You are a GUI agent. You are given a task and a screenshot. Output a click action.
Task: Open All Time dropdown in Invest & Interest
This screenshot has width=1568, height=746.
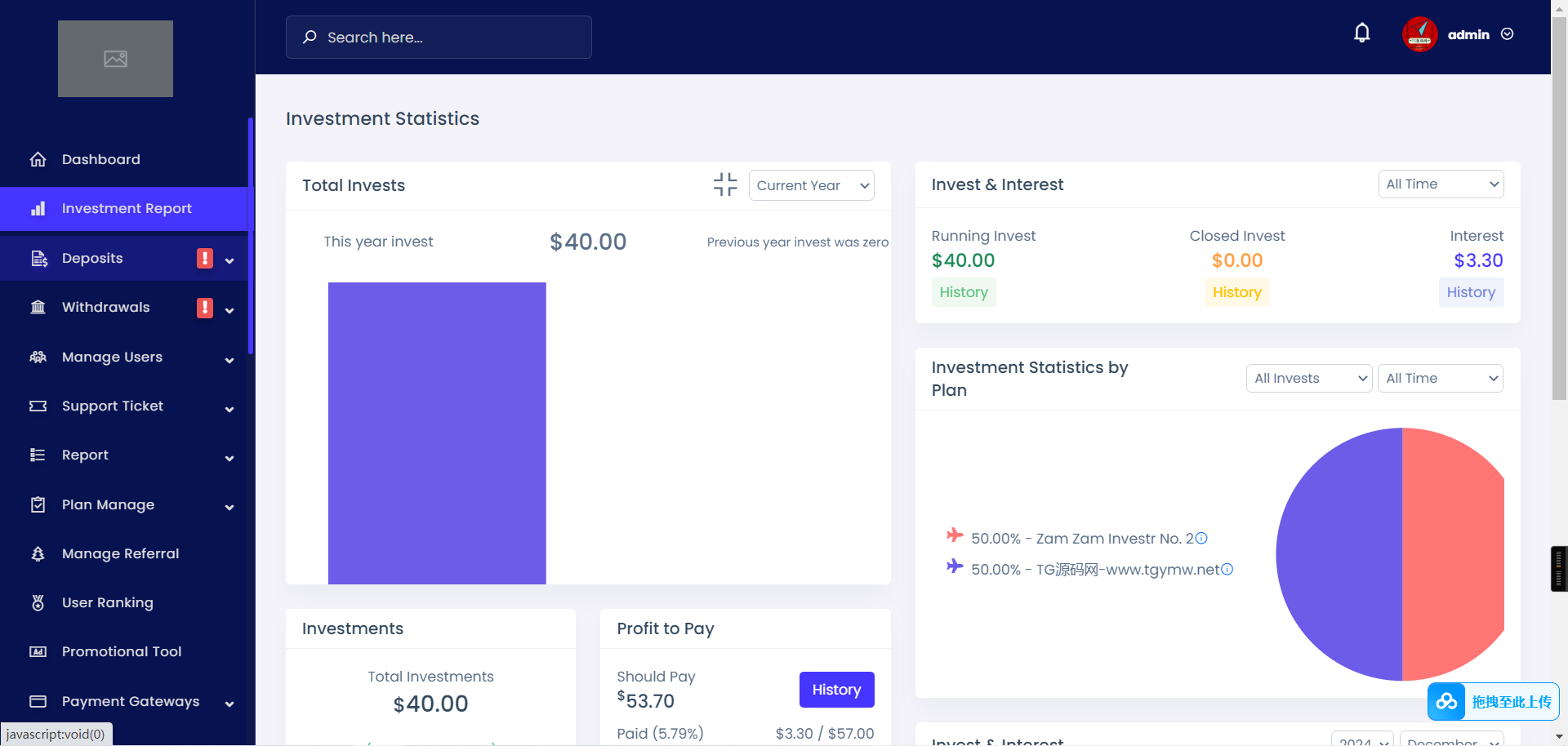1441,184
